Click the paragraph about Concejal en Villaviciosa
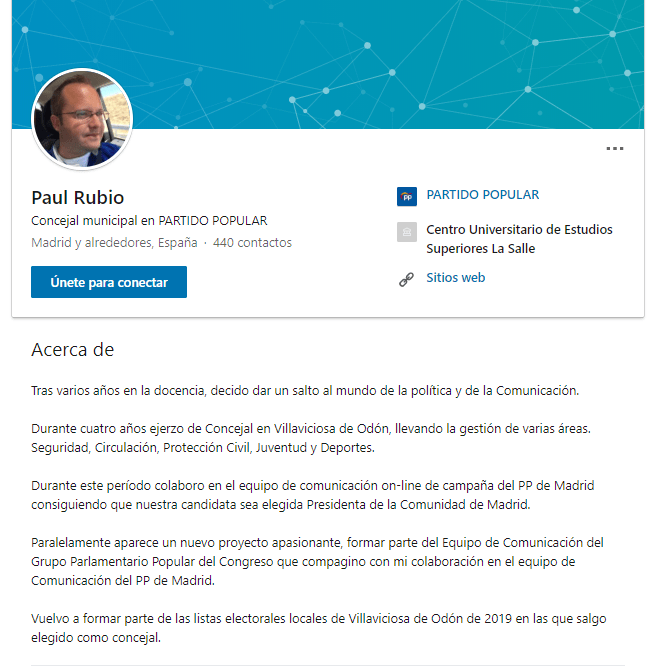 click(311, 438)
